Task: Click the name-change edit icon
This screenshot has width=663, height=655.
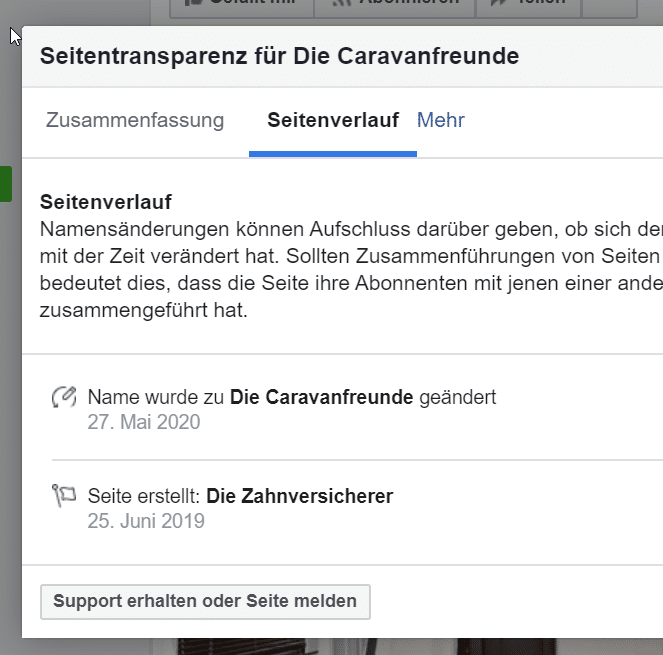Action: coord(64,397)
